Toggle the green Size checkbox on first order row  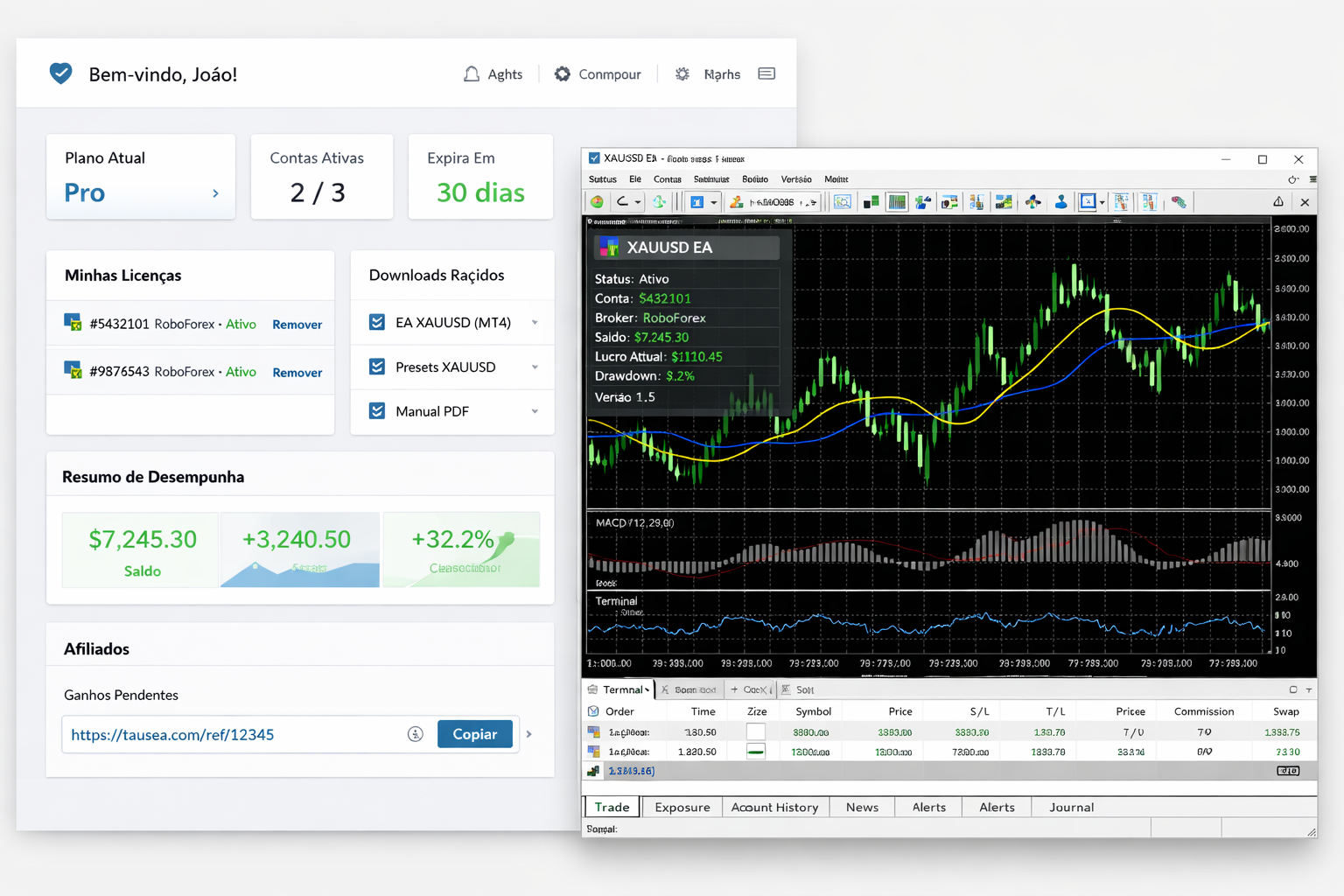click(756, 751)
